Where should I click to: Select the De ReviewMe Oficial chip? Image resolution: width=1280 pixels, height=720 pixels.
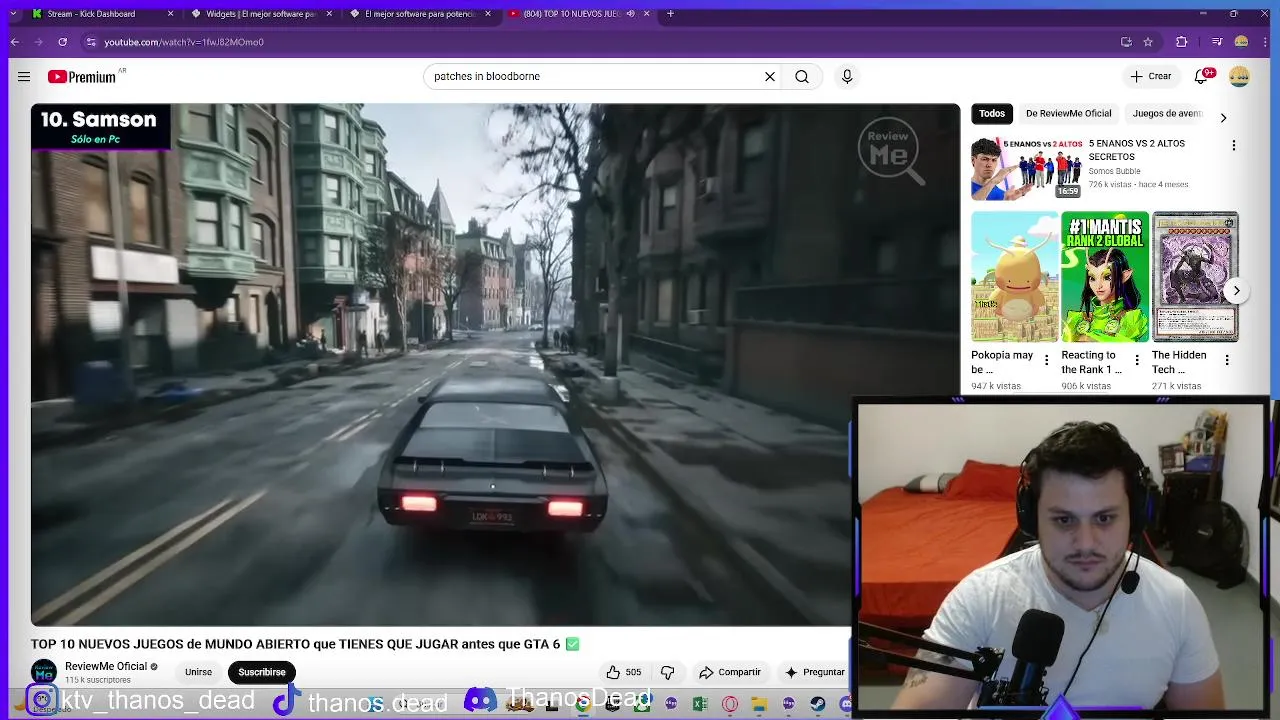click(1068, 114)
